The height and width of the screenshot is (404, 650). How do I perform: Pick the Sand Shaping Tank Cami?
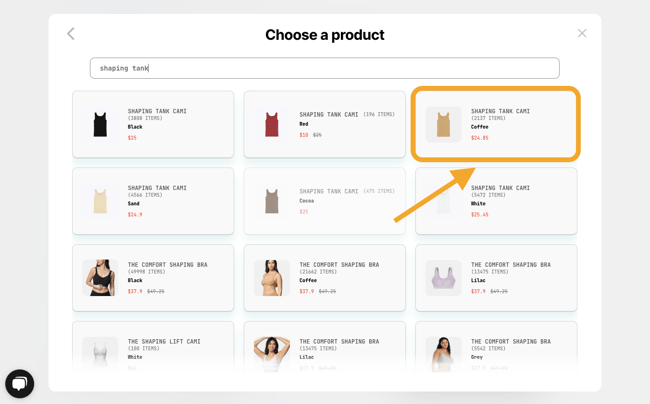coord(153,201)
